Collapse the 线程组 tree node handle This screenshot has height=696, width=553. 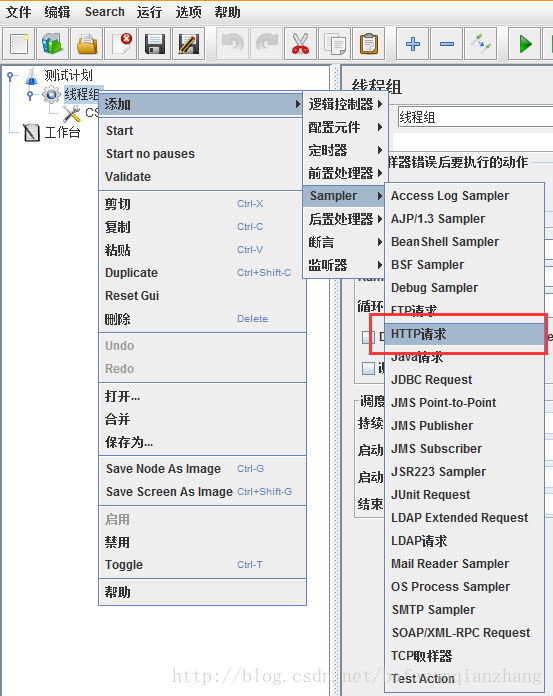[x=30, y=95]
